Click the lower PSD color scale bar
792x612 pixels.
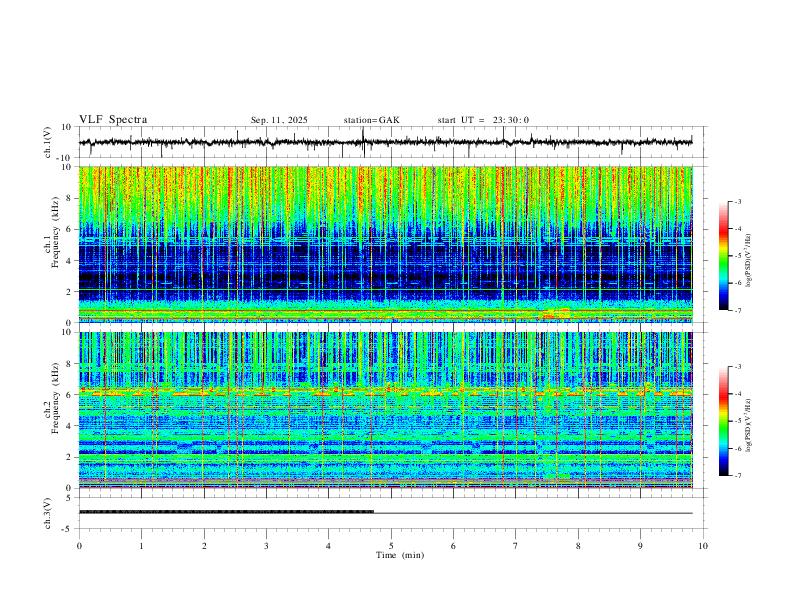point(724,421)
